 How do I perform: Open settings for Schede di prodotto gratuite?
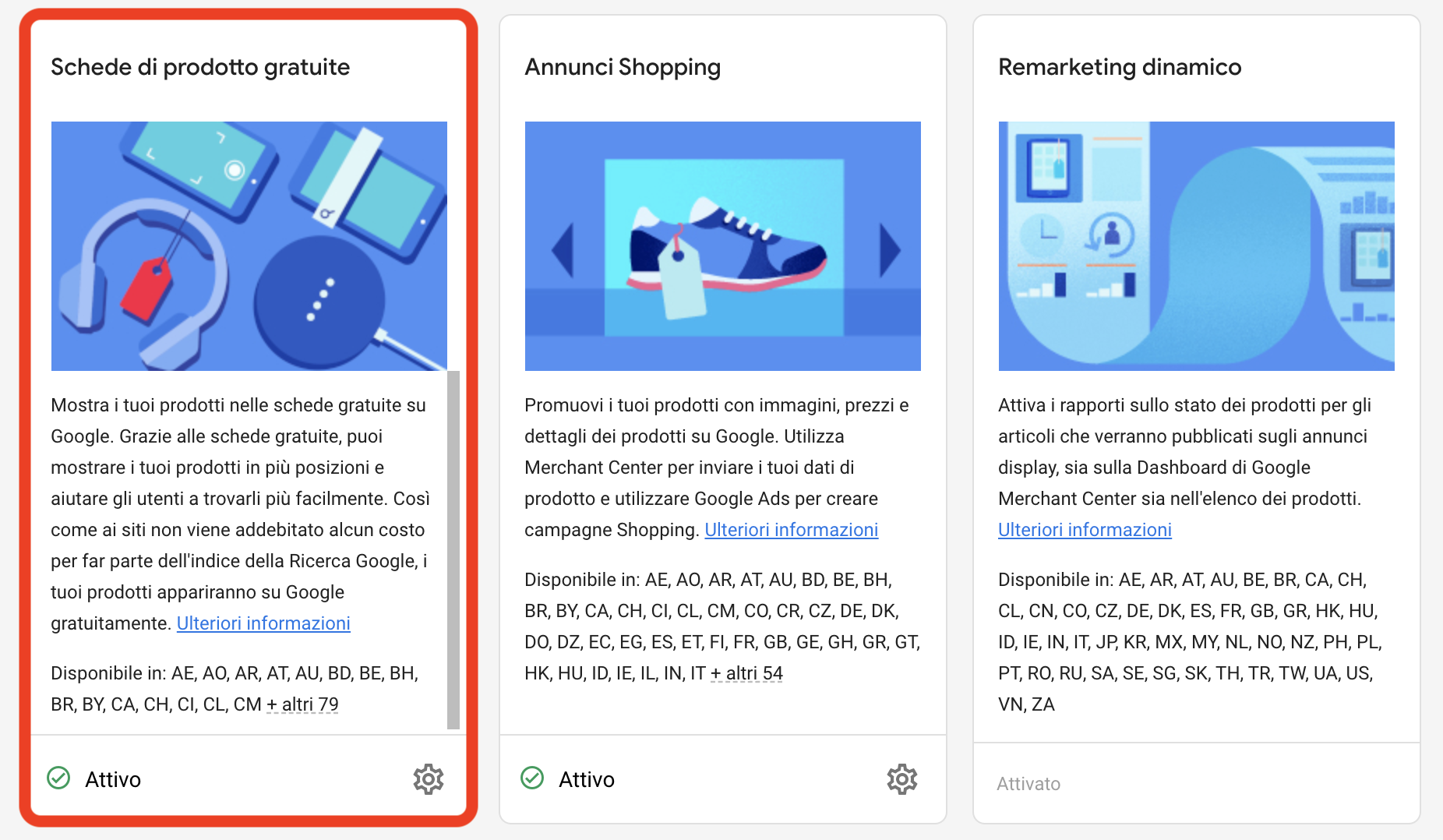(428, 779)
